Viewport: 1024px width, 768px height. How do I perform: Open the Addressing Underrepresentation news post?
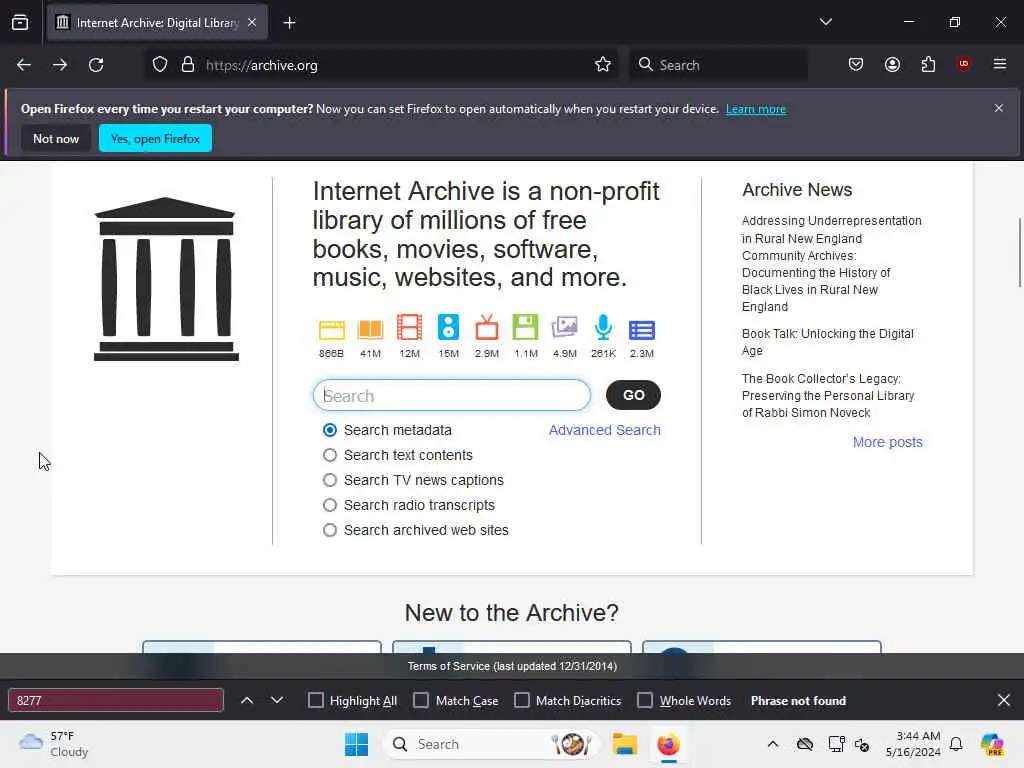pos(831,264)
